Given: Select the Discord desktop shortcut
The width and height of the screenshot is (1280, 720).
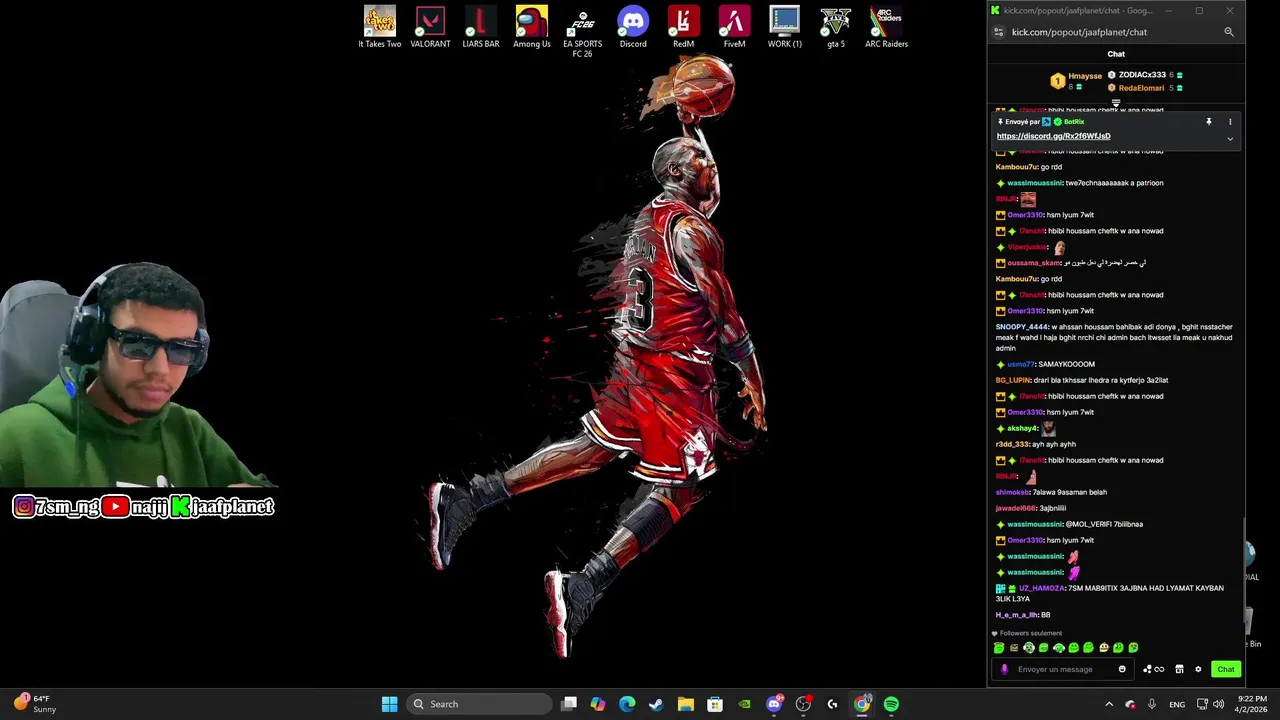Looking at the screenshot, I should click(633, 27).
